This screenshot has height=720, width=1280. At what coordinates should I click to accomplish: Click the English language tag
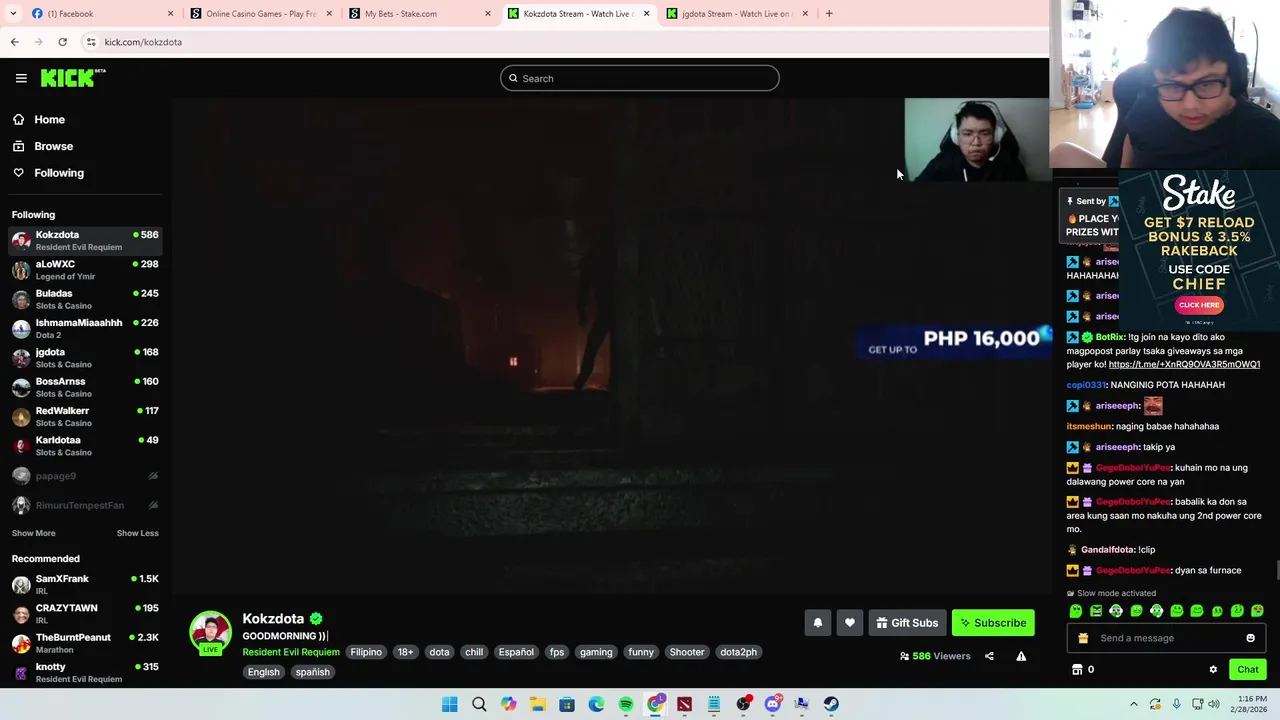[x=264, y=672]
